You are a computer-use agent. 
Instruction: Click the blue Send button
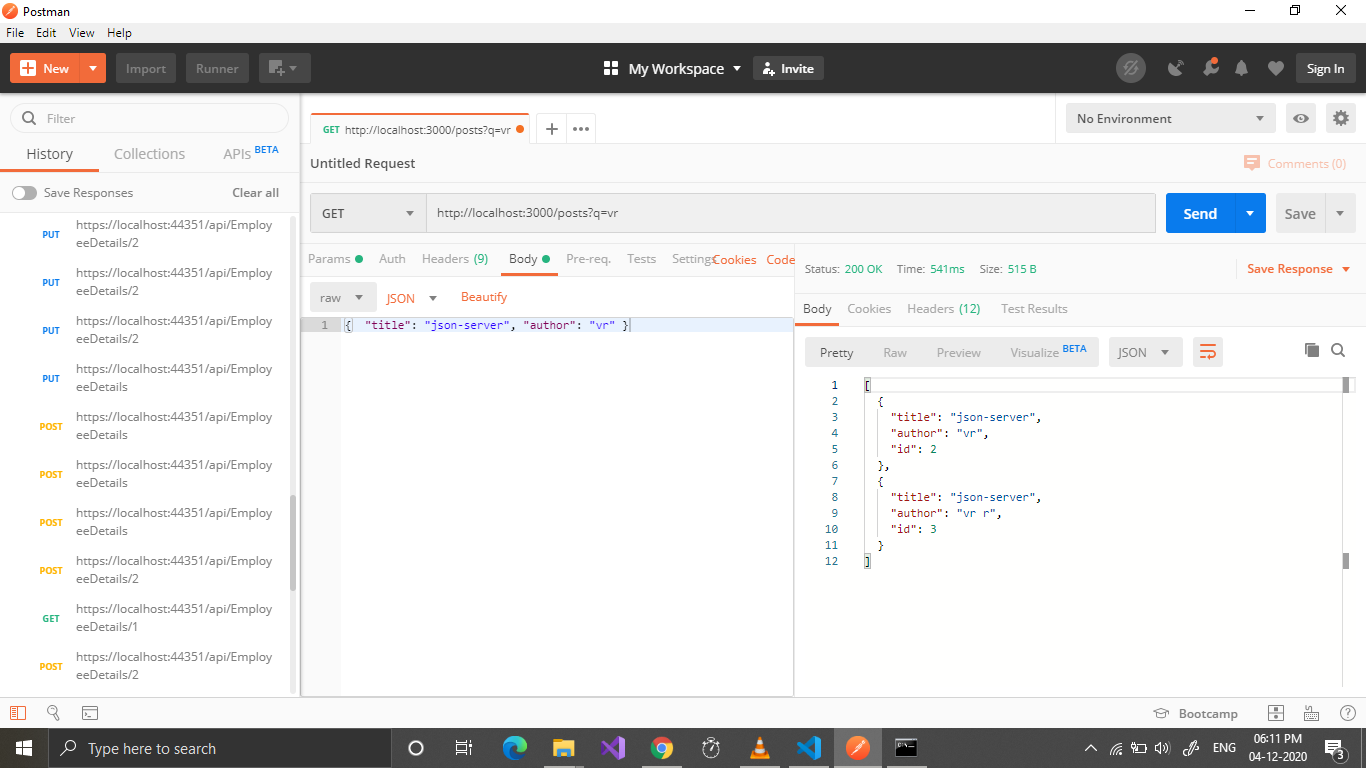point(1200,213)
